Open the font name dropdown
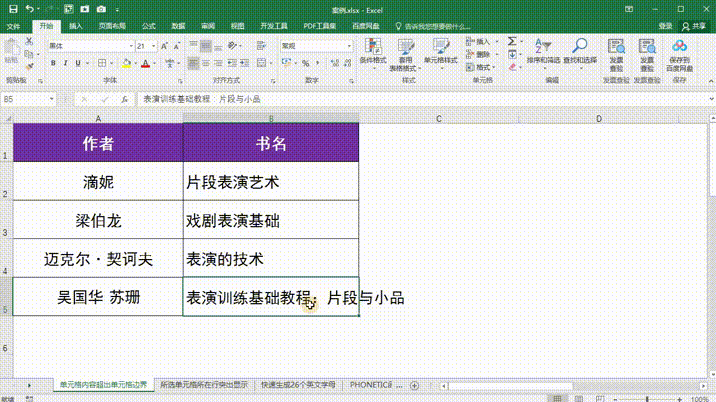 [131, 46]
